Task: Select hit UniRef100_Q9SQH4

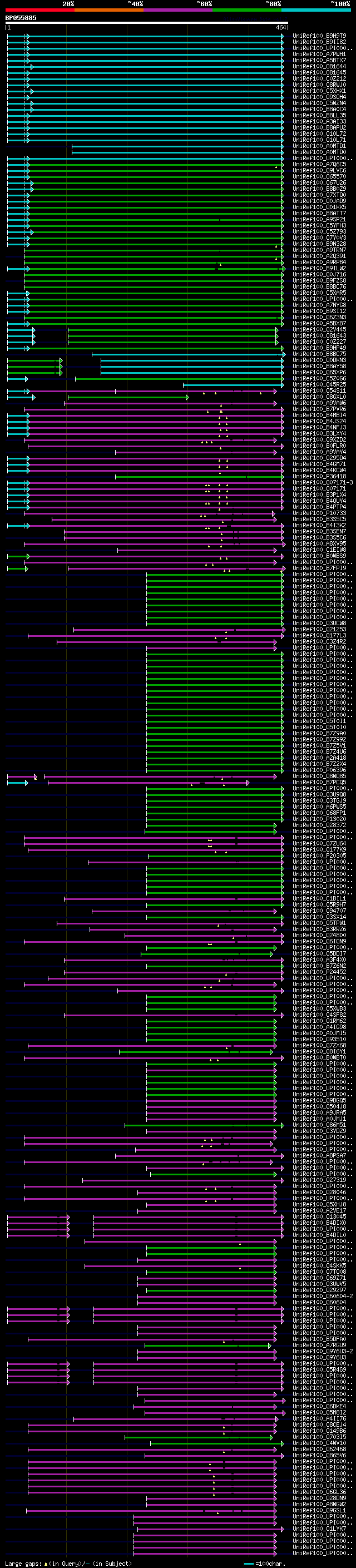Action: [319, 97]
